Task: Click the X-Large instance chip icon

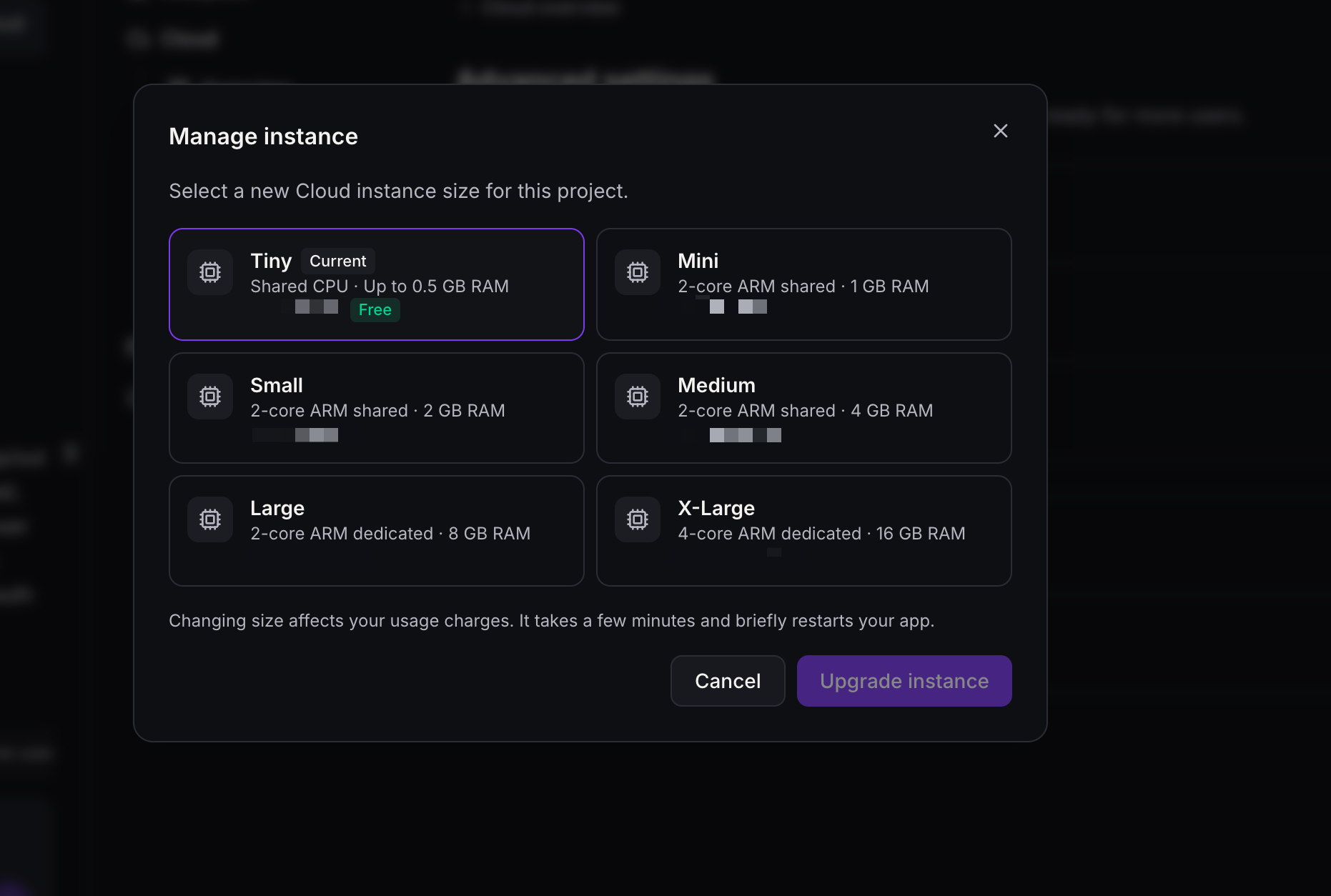Action: coord(638,519)
